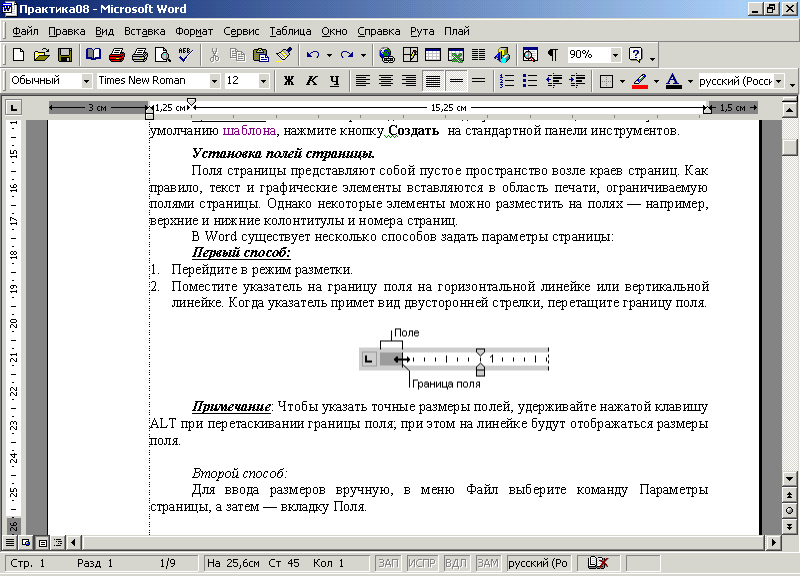Click the vertical scrollbar thumb
Viewport: 800px width, 576px height.
click(x=789, y=147)
